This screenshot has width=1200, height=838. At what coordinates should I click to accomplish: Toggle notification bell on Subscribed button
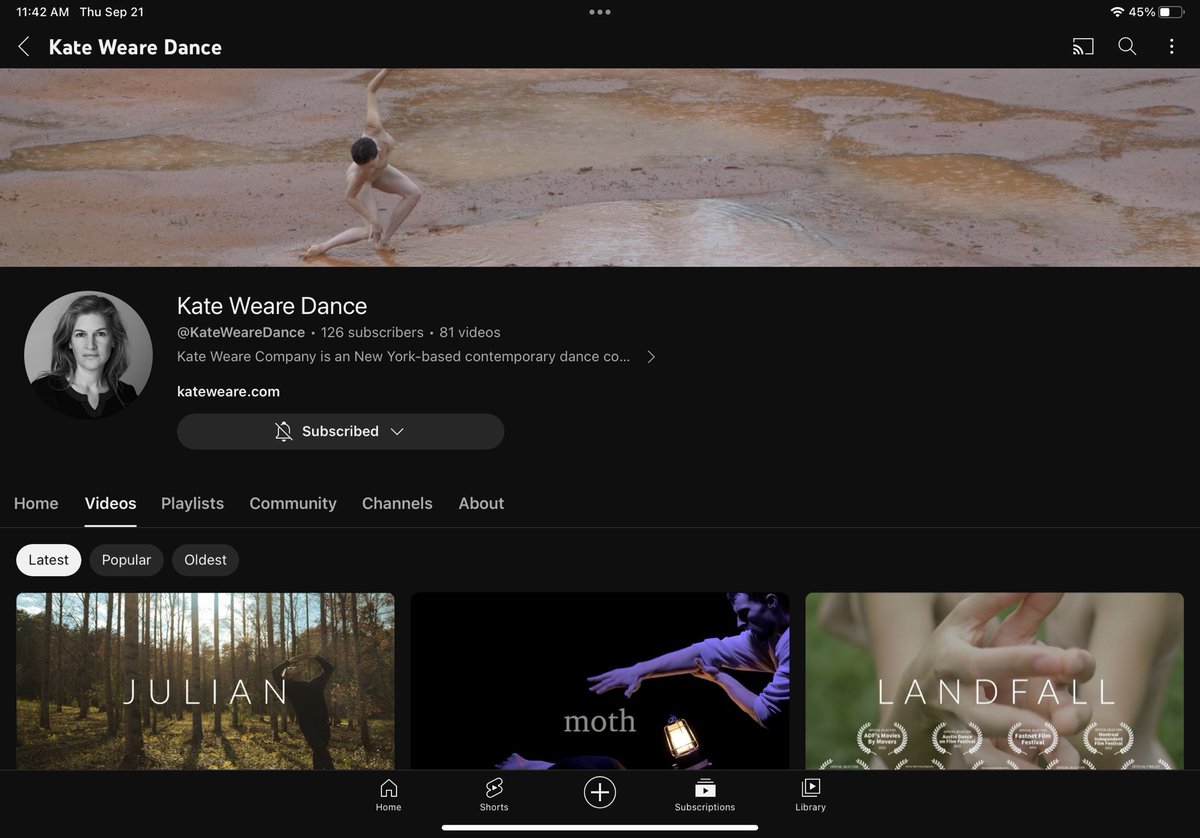click(283, 431)
